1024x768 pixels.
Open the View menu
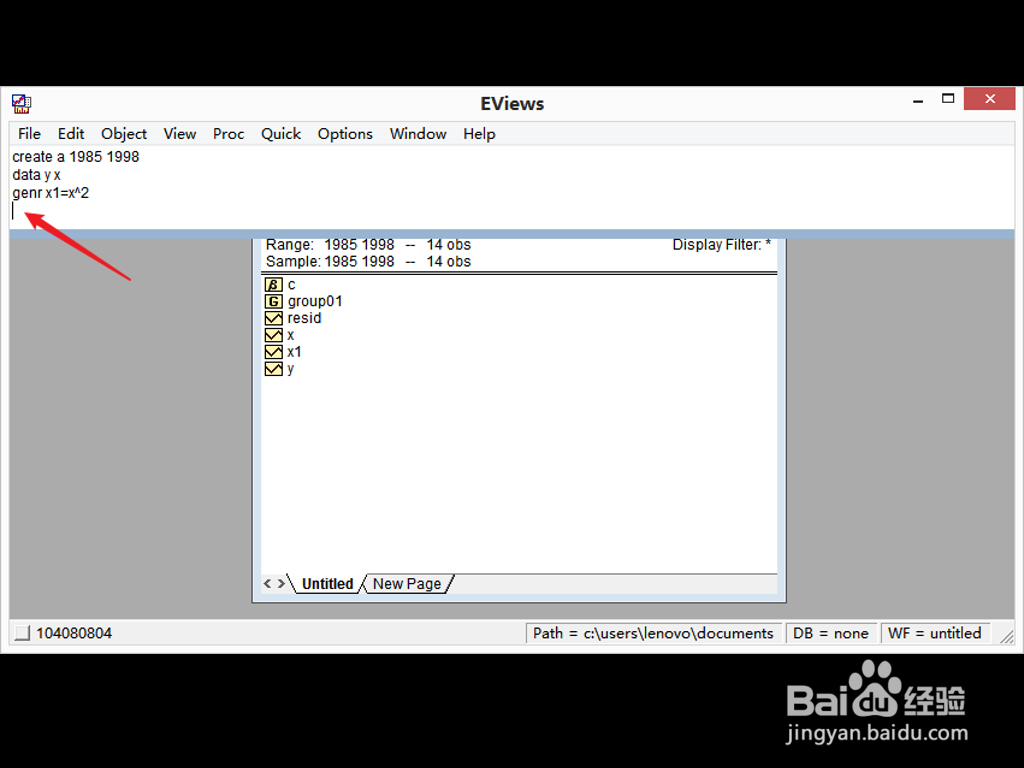click(x=180, y=134)
